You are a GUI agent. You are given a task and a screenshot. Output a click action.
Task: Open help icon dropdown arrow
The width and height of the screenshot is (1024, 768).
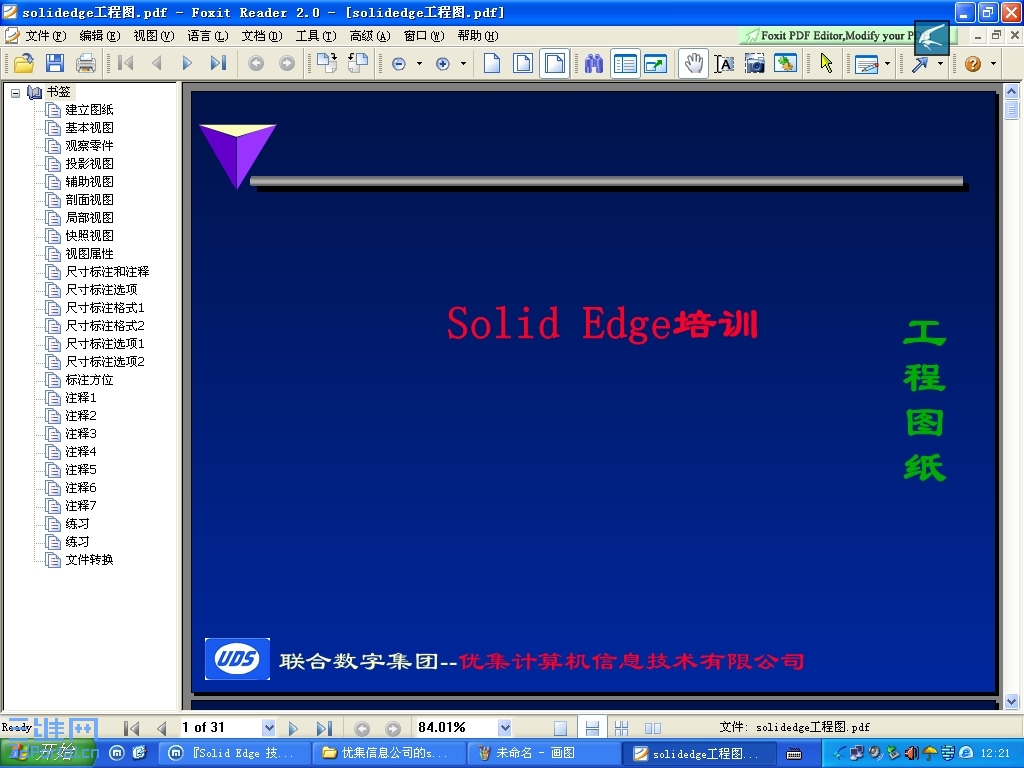click(993, 63)
